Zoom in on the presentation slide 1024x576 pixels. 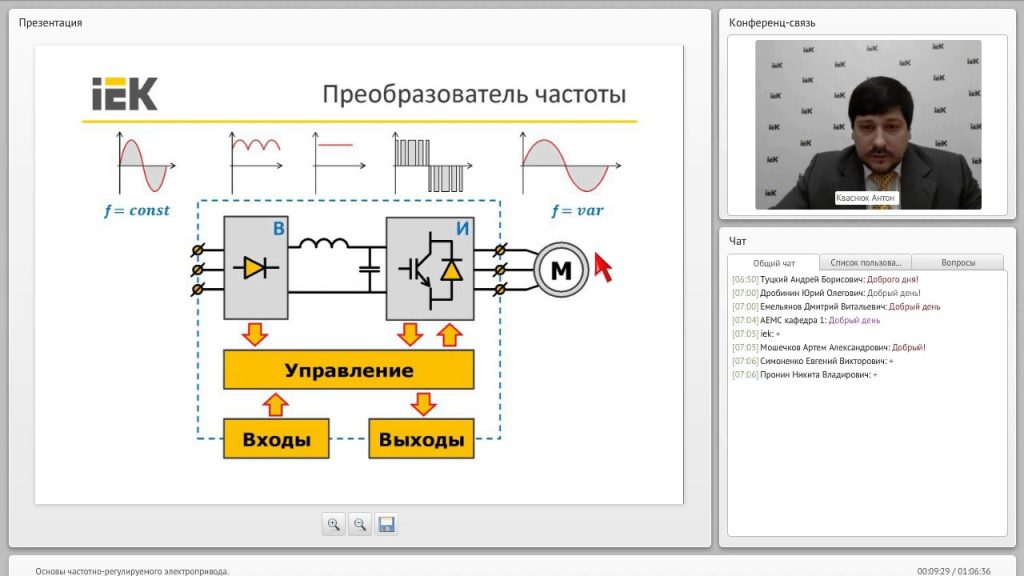334,524
